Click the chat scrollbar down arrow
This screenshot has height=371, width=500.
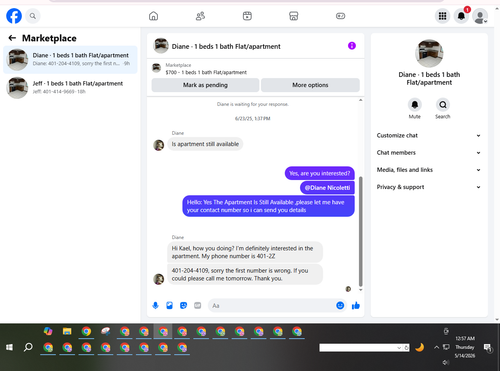click(360, 290)
